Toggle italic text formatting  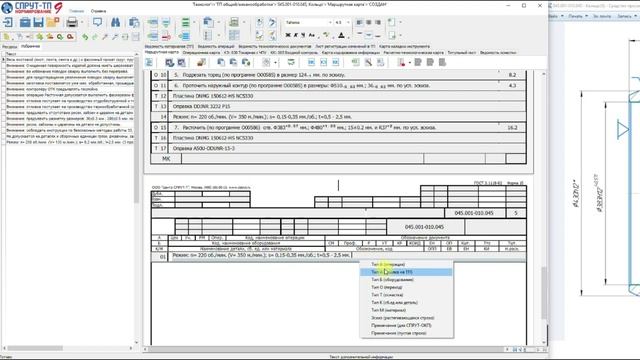point(295,36)
